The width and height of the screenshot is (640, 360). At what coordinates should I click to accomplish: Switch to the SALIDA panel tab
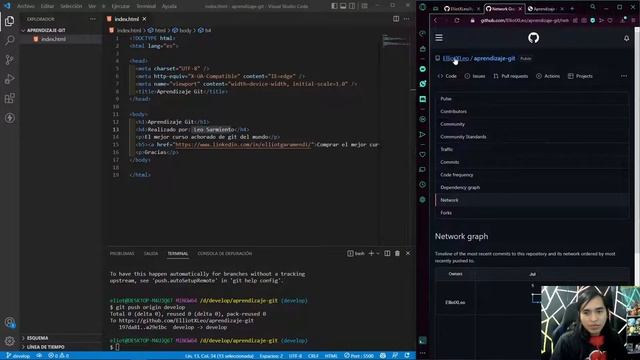[x=151, y=253]
